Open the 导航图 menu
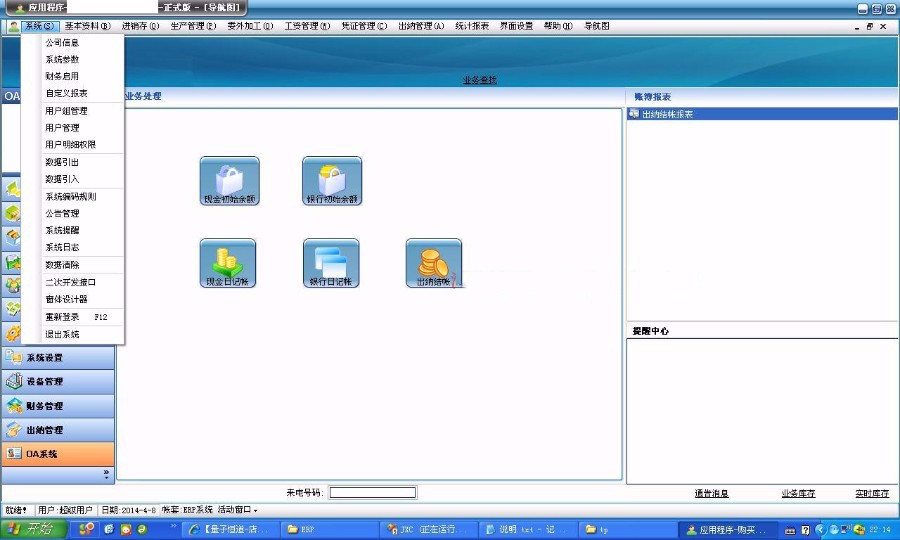Screen dimensions: 900x540 [596, 26]
